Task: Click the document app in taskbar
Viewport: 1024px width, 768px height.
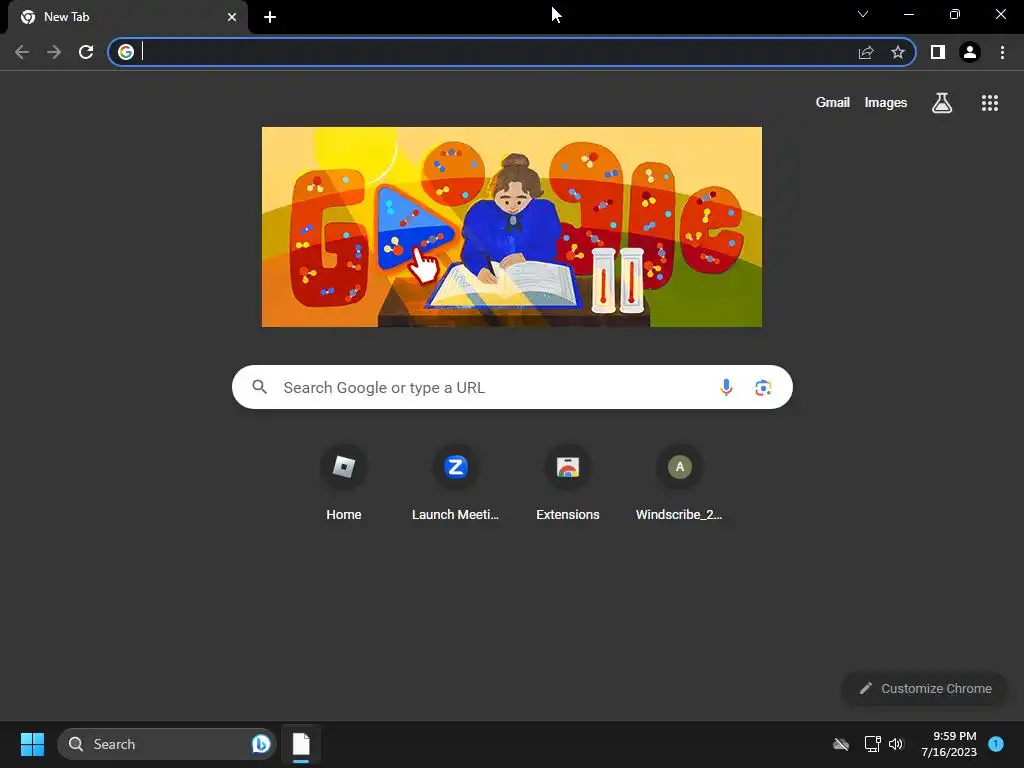Action: pos(301,744)
